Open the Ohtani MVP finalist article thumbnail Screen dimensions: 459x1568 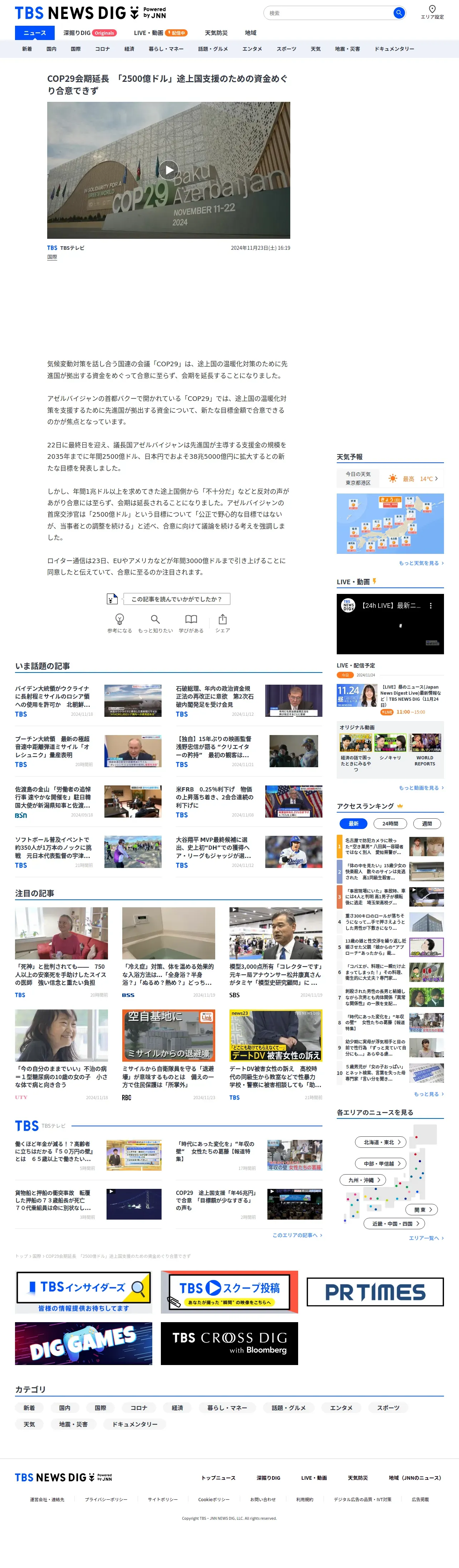293,852
